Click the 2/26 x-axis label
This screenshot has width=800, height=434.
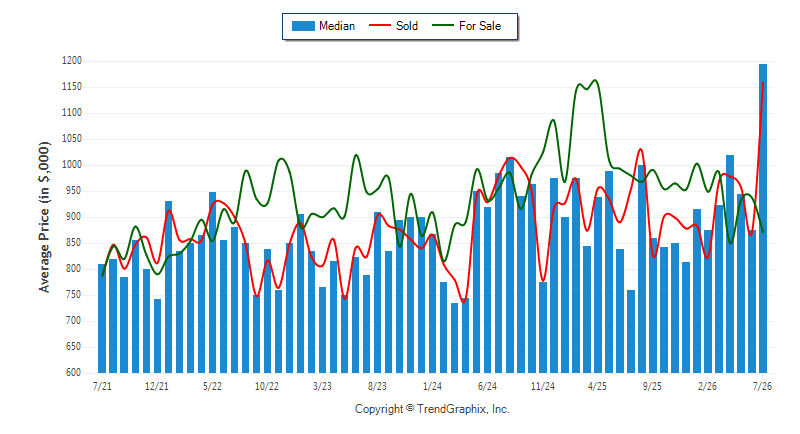click(x=707, y=386)
